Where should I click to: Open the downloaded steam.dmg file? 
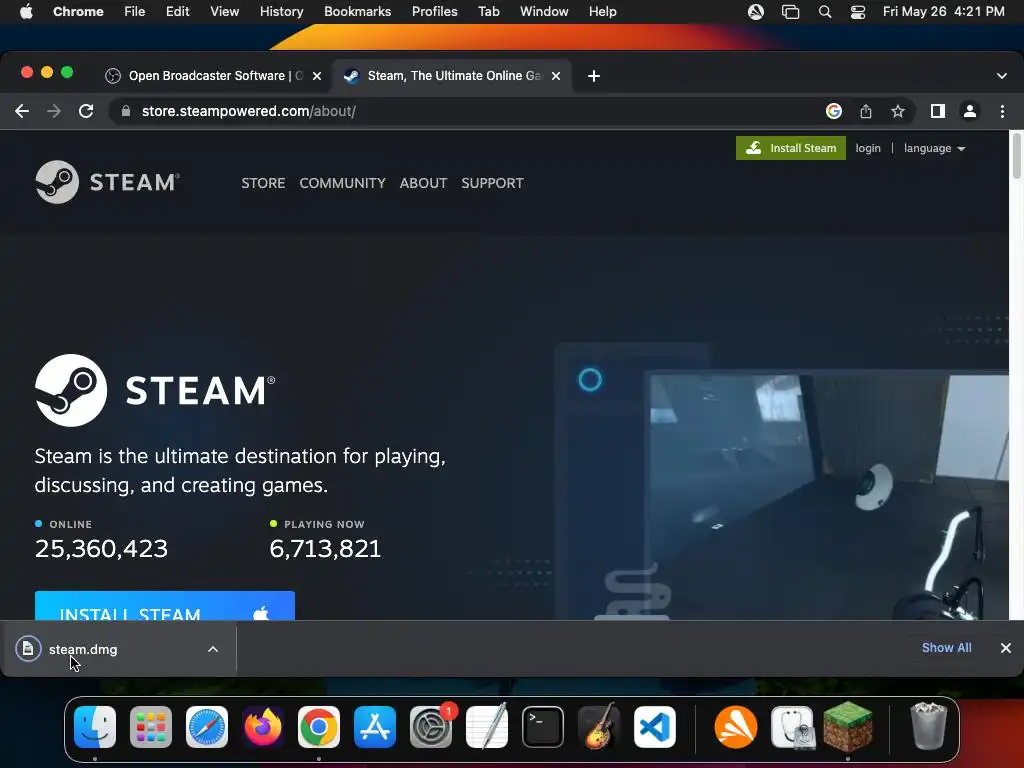point(83,649)
